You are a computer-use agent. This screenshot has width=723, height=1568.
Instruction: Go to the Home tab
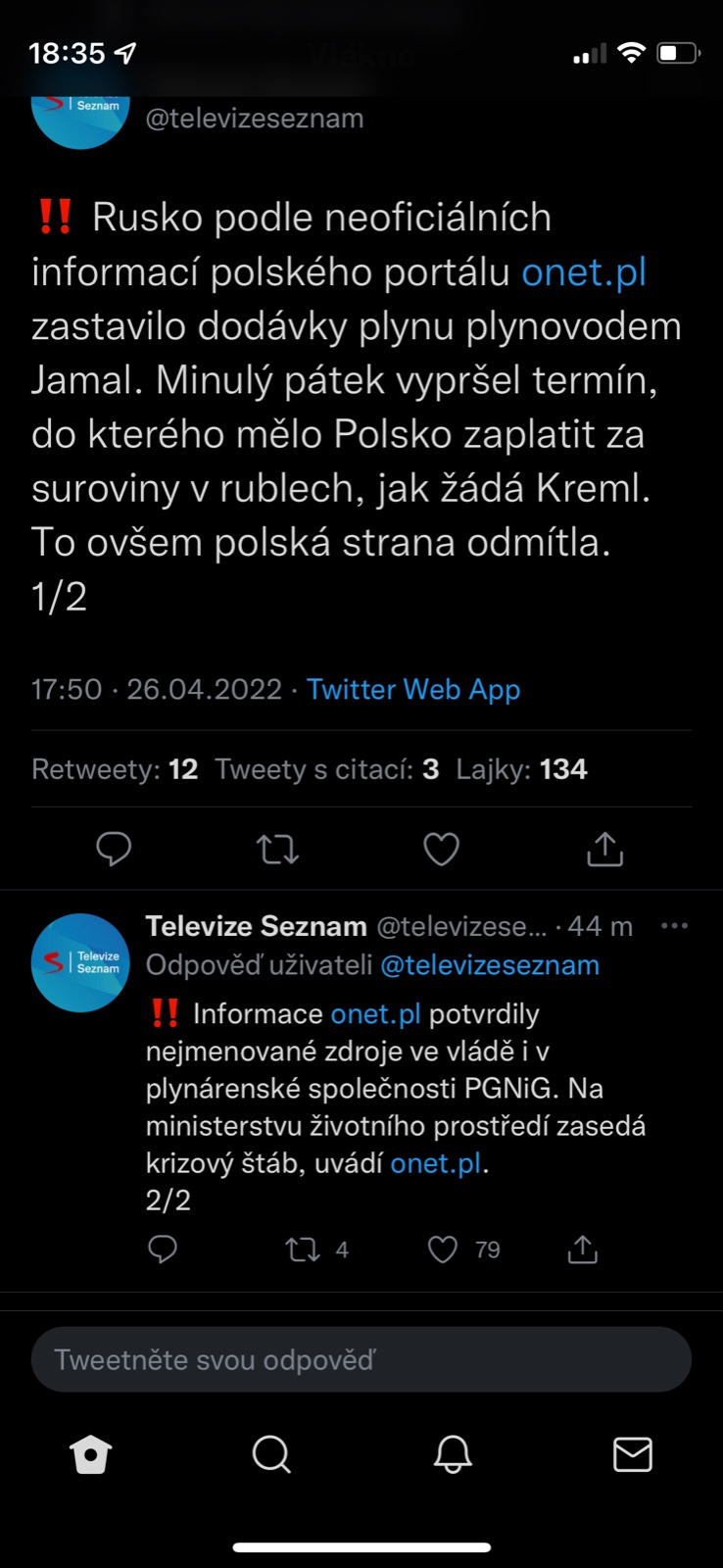point(91,1455)
